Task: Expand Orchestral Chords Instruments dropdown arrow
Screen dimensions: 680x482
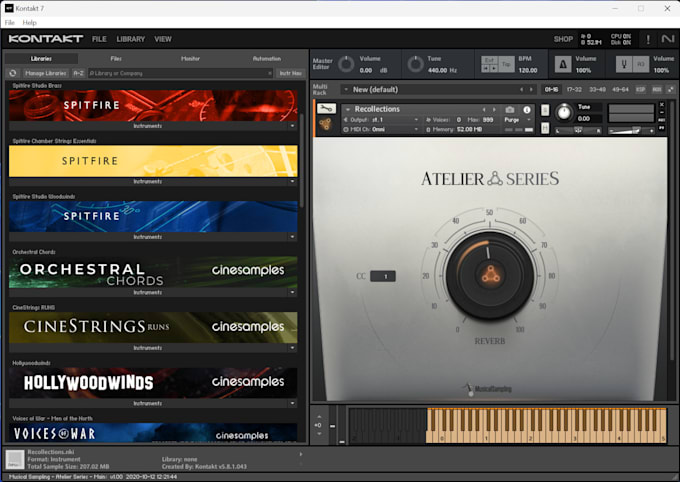Action: tap(292, 292)
